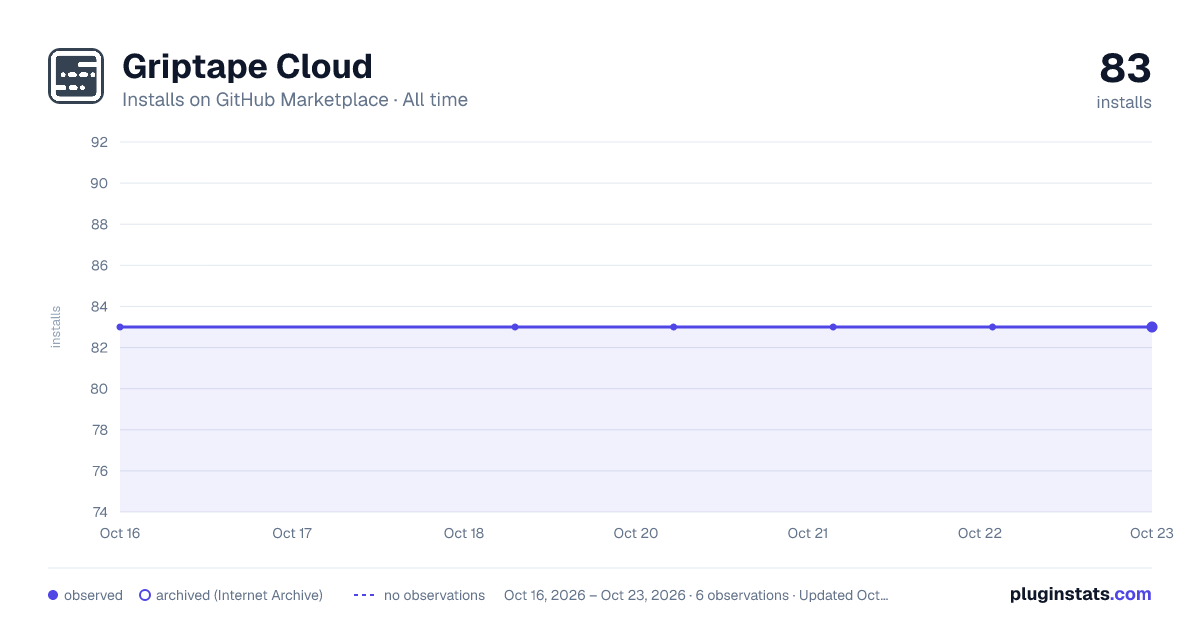Viewport: 1200px width, 630px height.
Task: Select the large Oct 23 end data point
Action: pyautogui.click(x=1152, y=327)
